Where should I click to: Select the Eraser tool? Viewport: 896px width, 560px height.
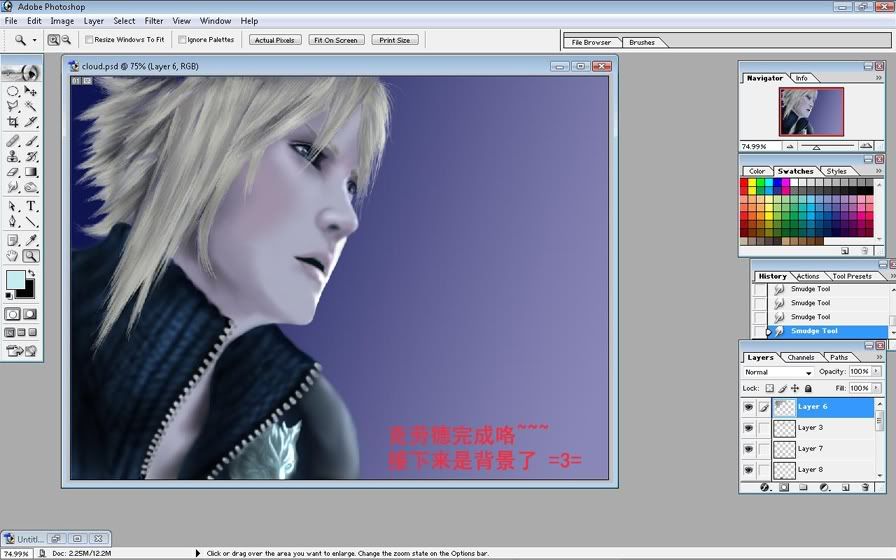click(12, 171)
